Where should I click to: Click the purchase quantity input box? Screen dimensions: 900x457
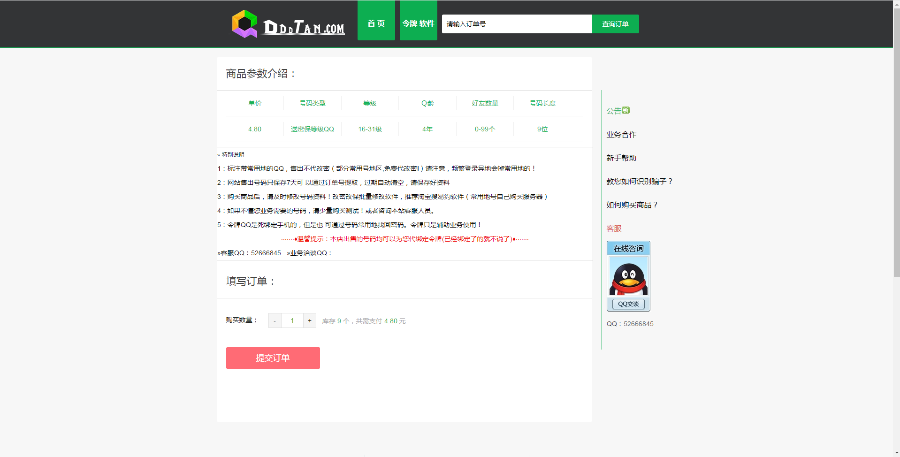(292, 321)
